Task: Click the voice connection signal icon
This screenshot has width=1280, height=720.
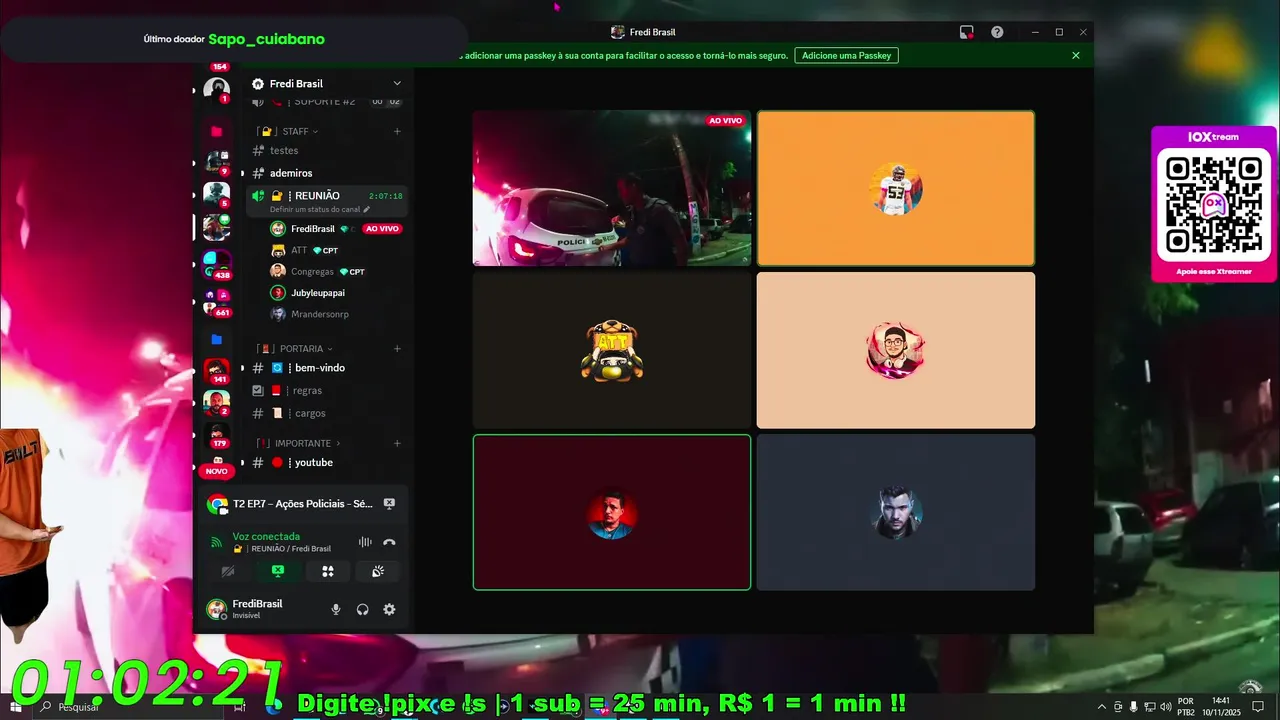Action: click(216, 542)
